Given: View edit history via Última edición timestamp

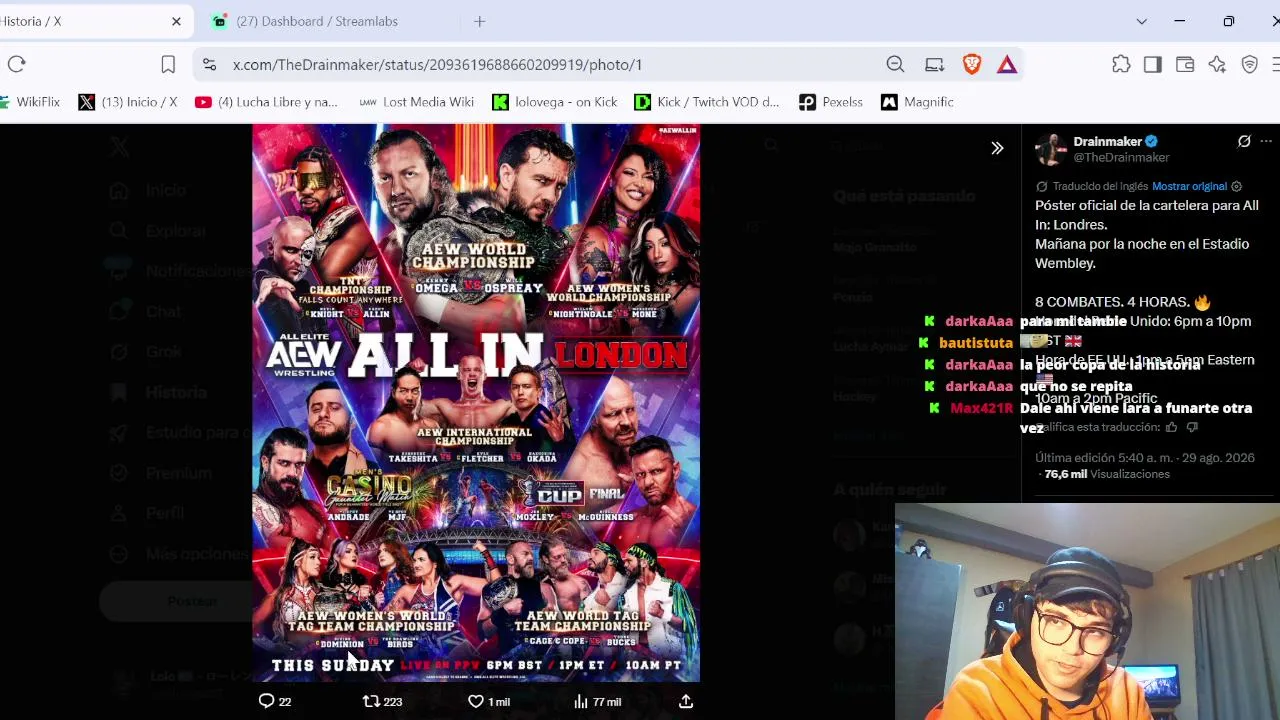Looking at the screenshot, I should tap(1145, 458).
